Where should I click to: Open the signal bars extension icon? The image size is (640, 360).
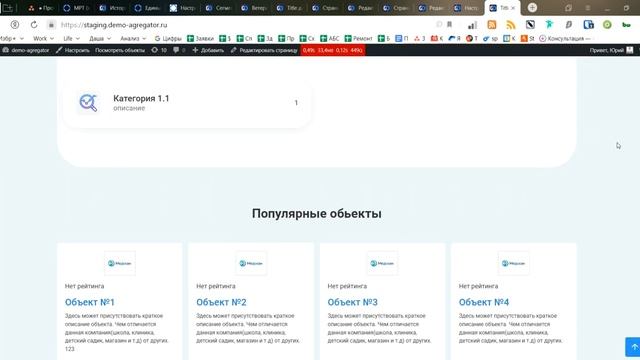[472, 25]
